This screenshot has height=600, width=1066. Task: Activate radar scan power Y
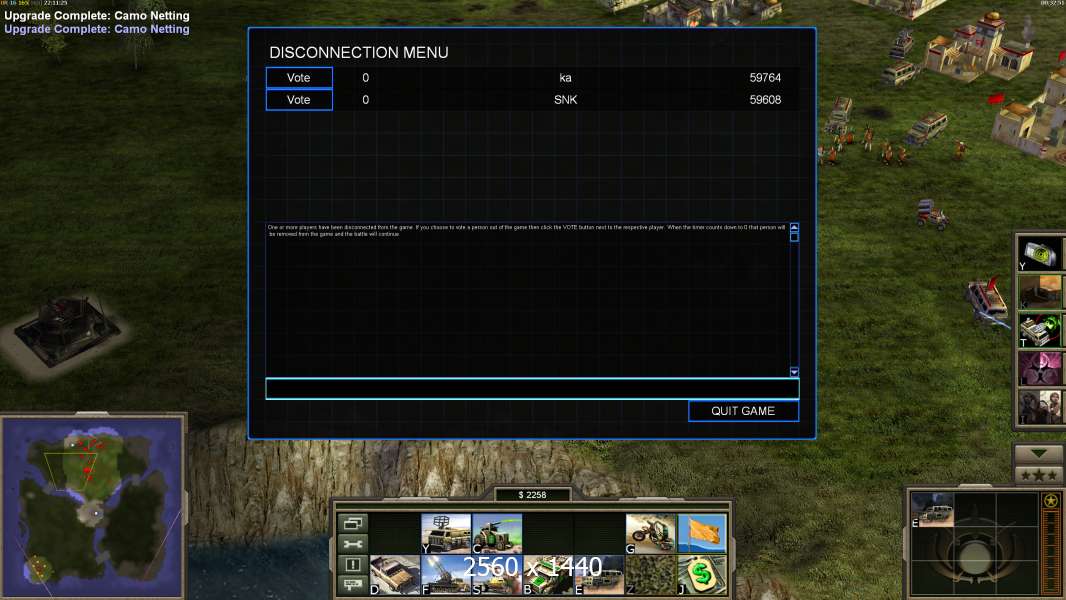tap(1040, 254)
